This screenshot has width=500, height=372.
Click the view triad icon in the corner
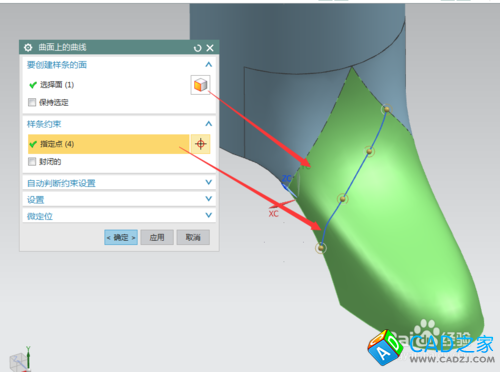pyautogui.click(x=21, y=359)
